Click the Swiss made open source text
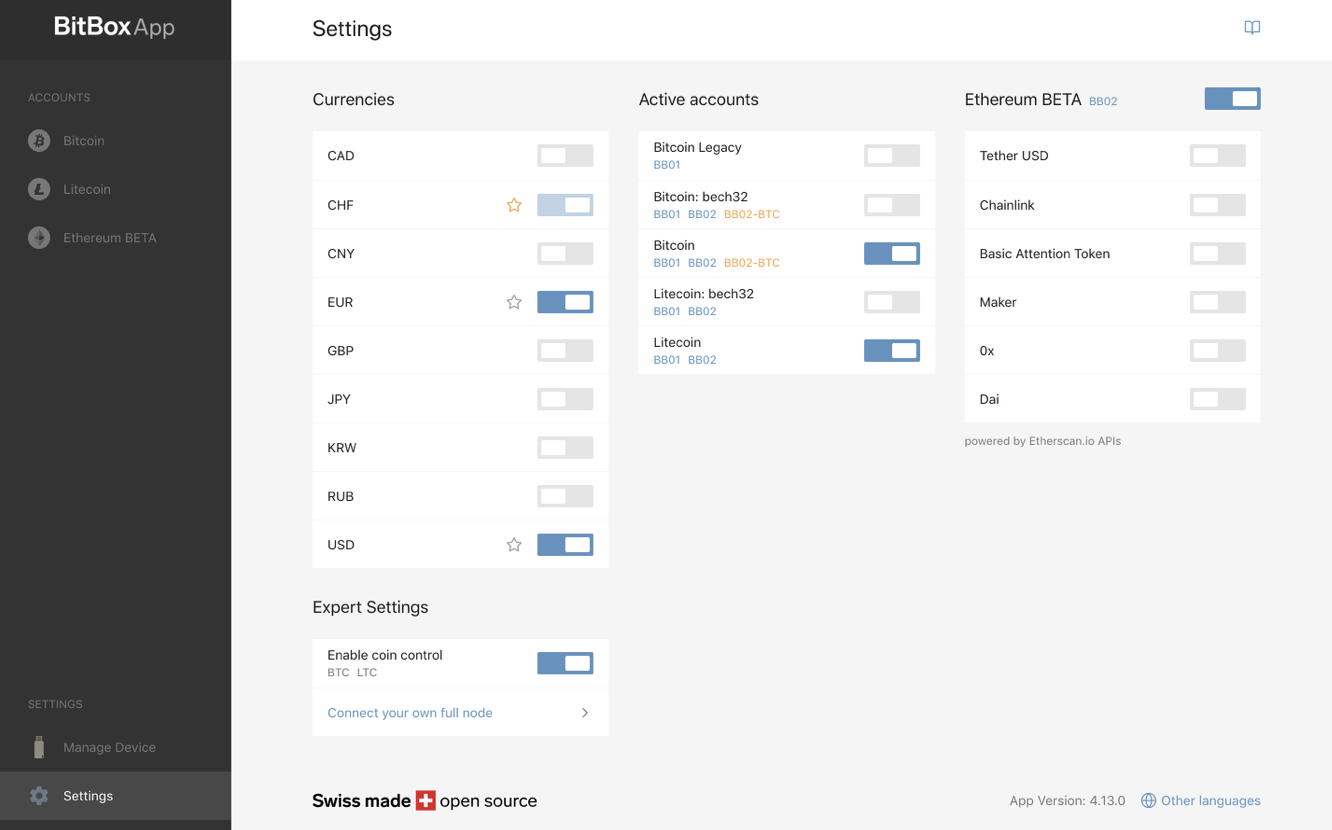The height and width of the screenshot is (830, 1332). [424, 801]
